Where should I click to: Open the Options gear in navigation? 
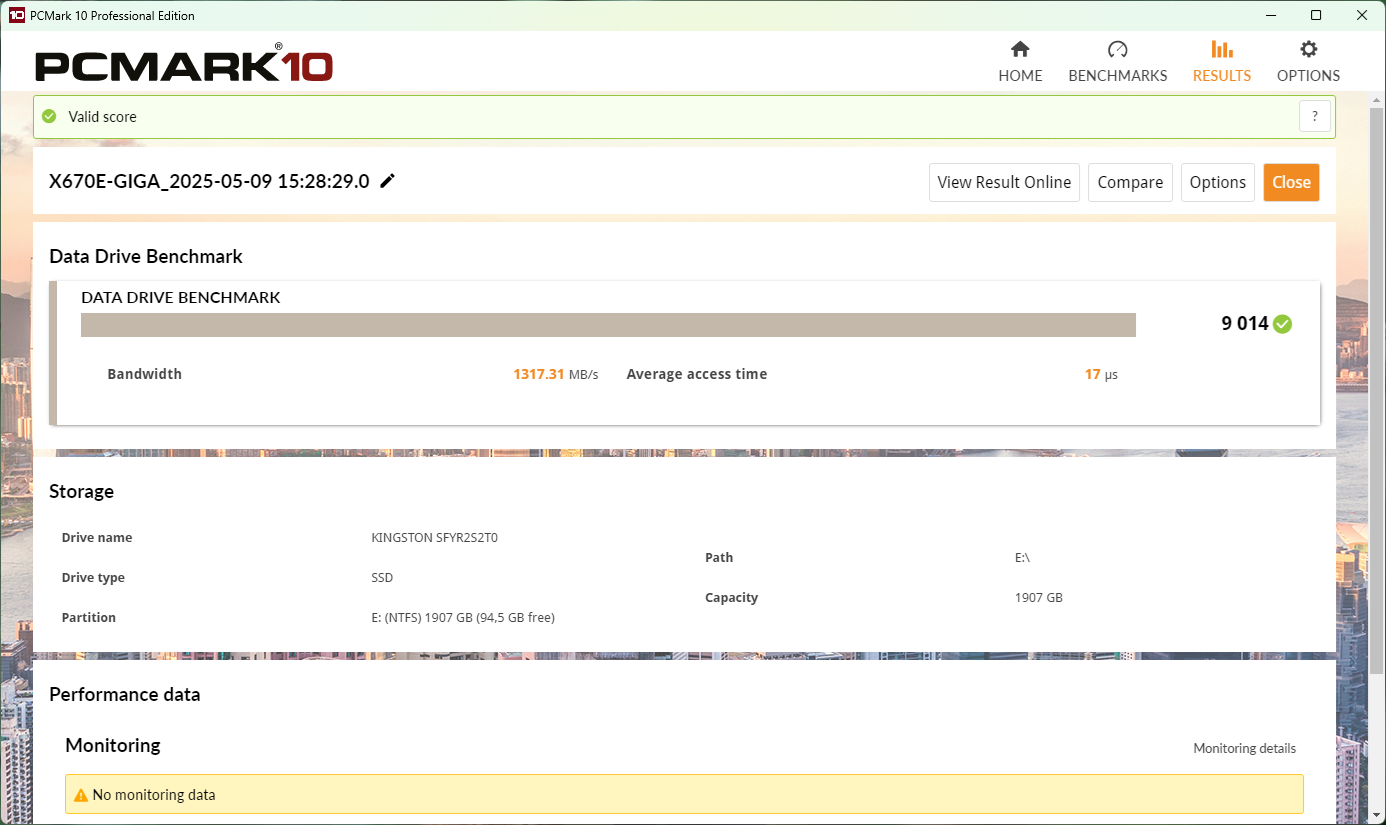coord(1308,62)
